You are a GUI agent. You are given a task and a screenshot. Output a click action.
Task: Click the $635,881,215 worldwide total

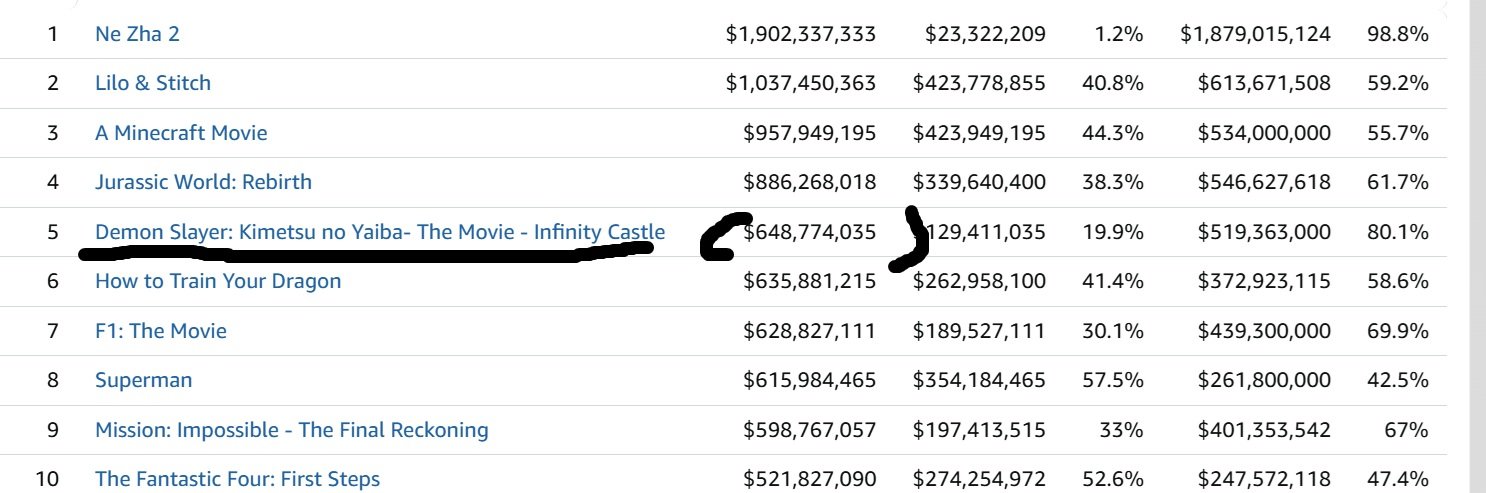[x=809, y=281]
